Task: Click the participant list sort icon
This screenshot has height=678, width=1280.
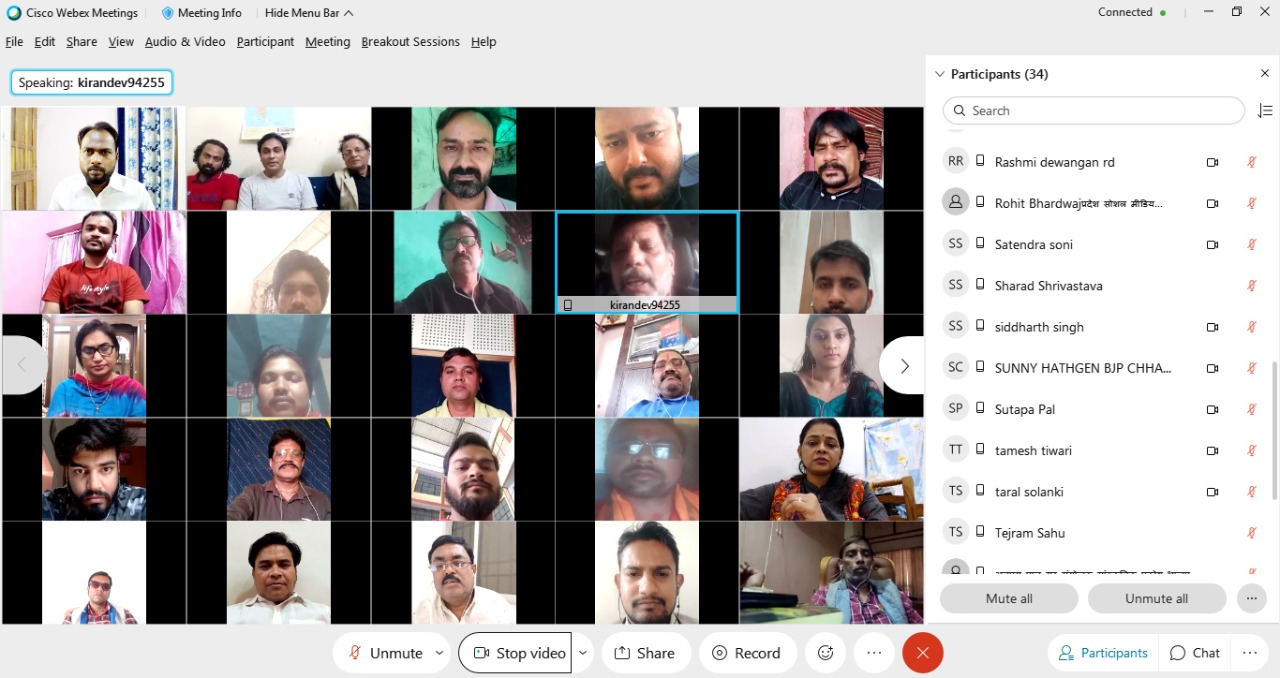Action: tap(1265, 111)
